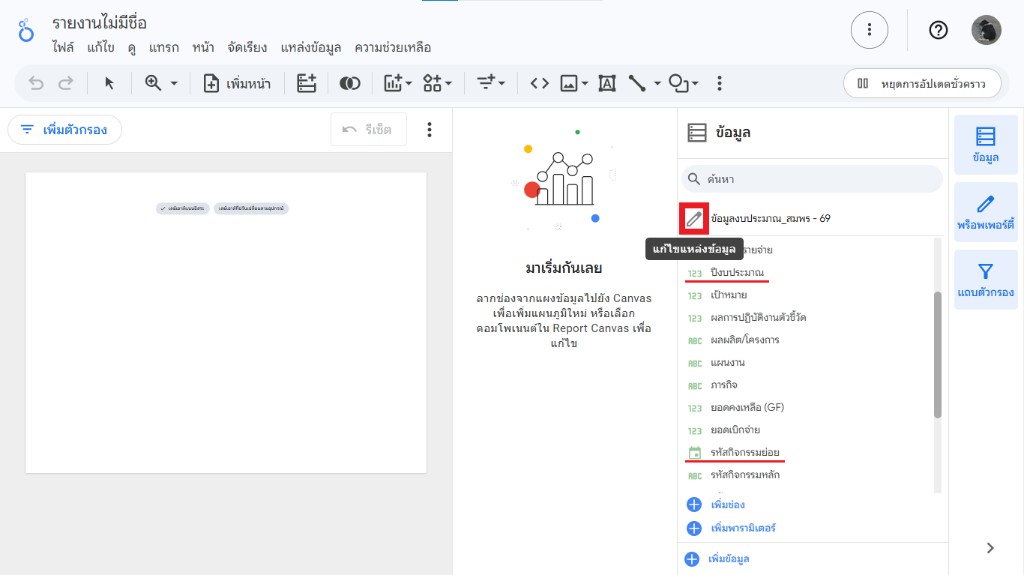Image resolution: width=1024 pixels, height=575 pixels.
Task: Click the ค้นหา search field
Action: (x=812, y=179)
